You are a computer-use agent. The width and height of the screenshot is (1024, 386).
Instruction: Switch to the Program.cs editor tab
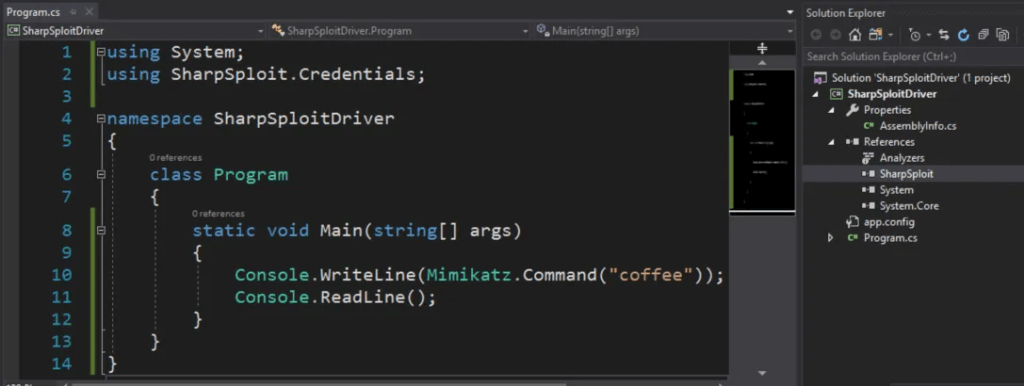click(x=34, y=12)
